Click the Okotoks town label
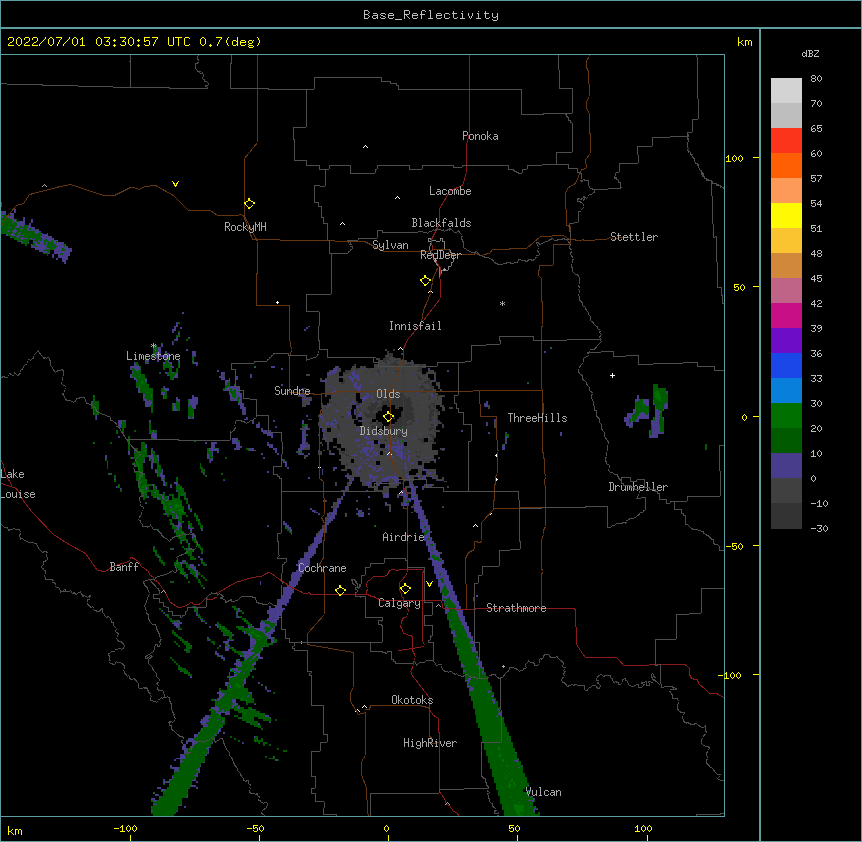The width and height of the screenshot is (862, 842). (x=412, y=700)
